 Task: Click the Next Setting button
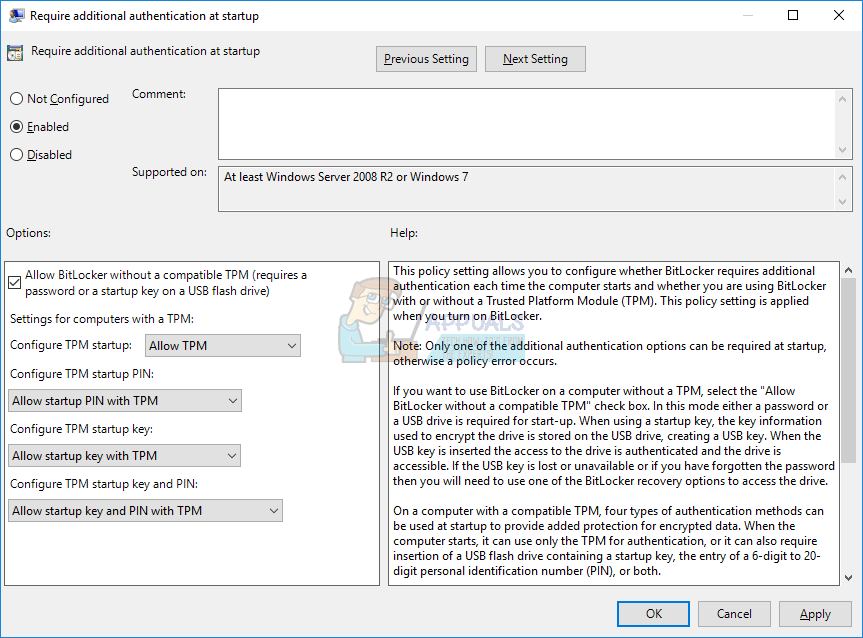[535, 59]
